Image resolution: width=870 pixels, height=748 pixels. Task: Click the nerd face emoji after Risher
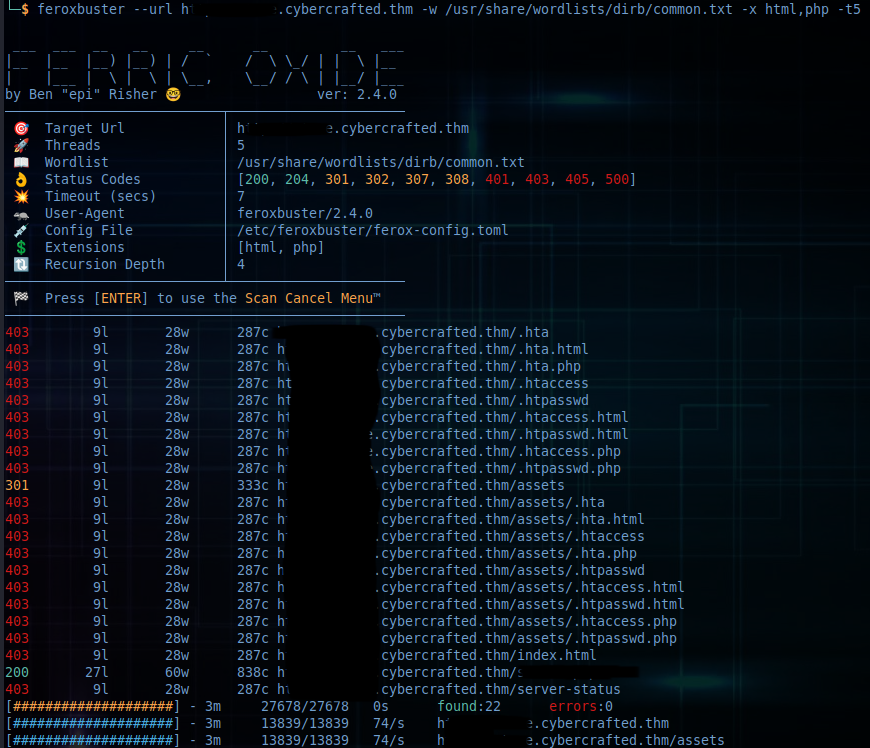[173, 94]
